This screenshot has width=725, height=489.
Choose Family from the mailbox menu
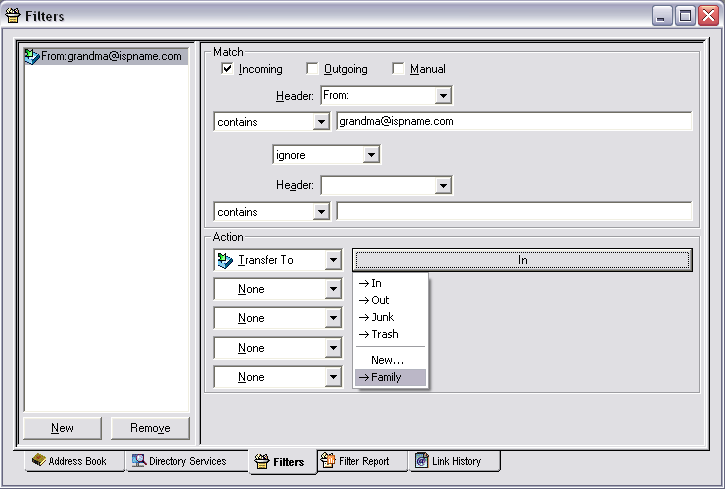[390, 377]
